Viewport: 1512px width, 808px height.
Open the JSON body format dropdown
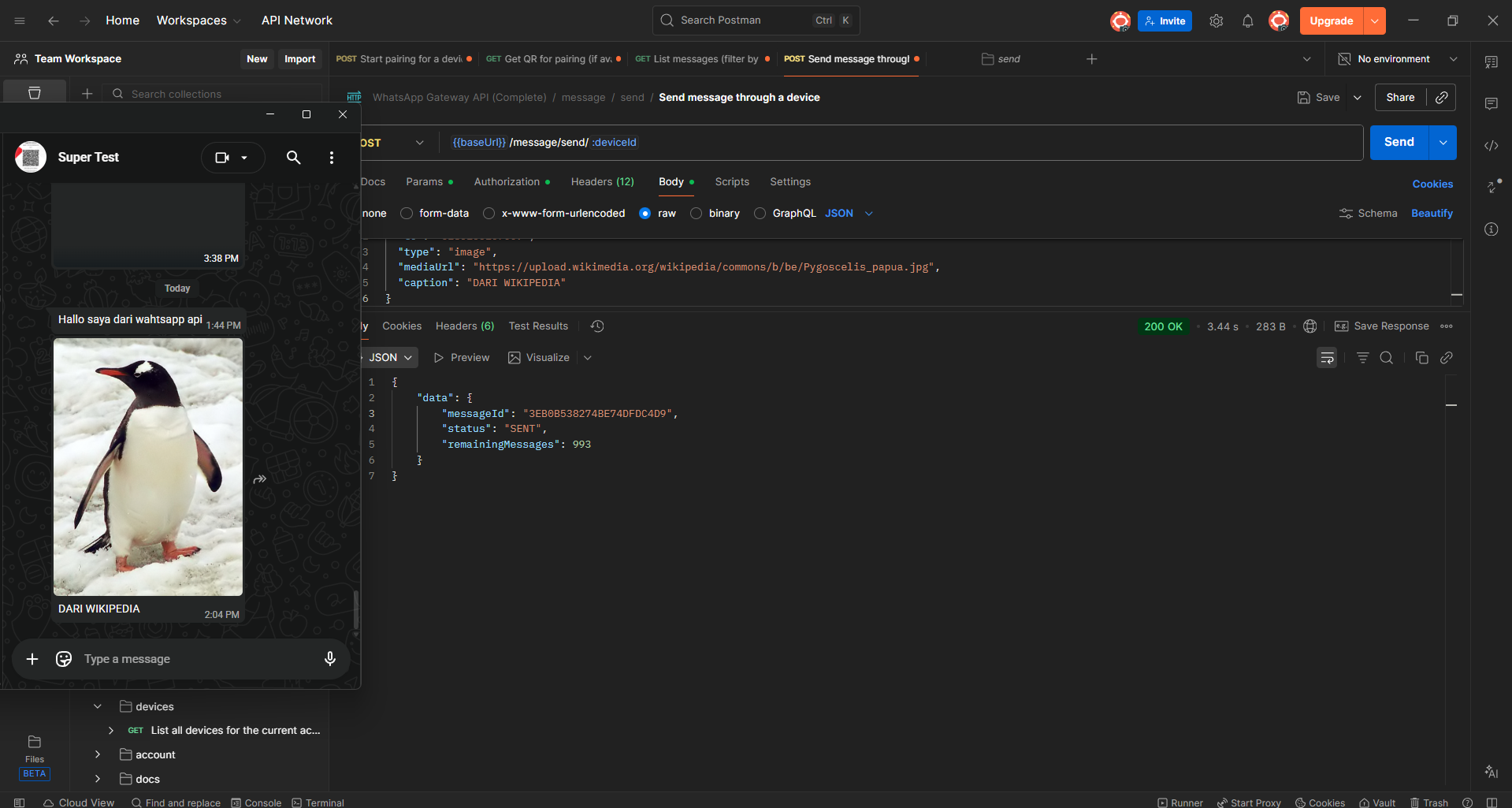[849, 213]
